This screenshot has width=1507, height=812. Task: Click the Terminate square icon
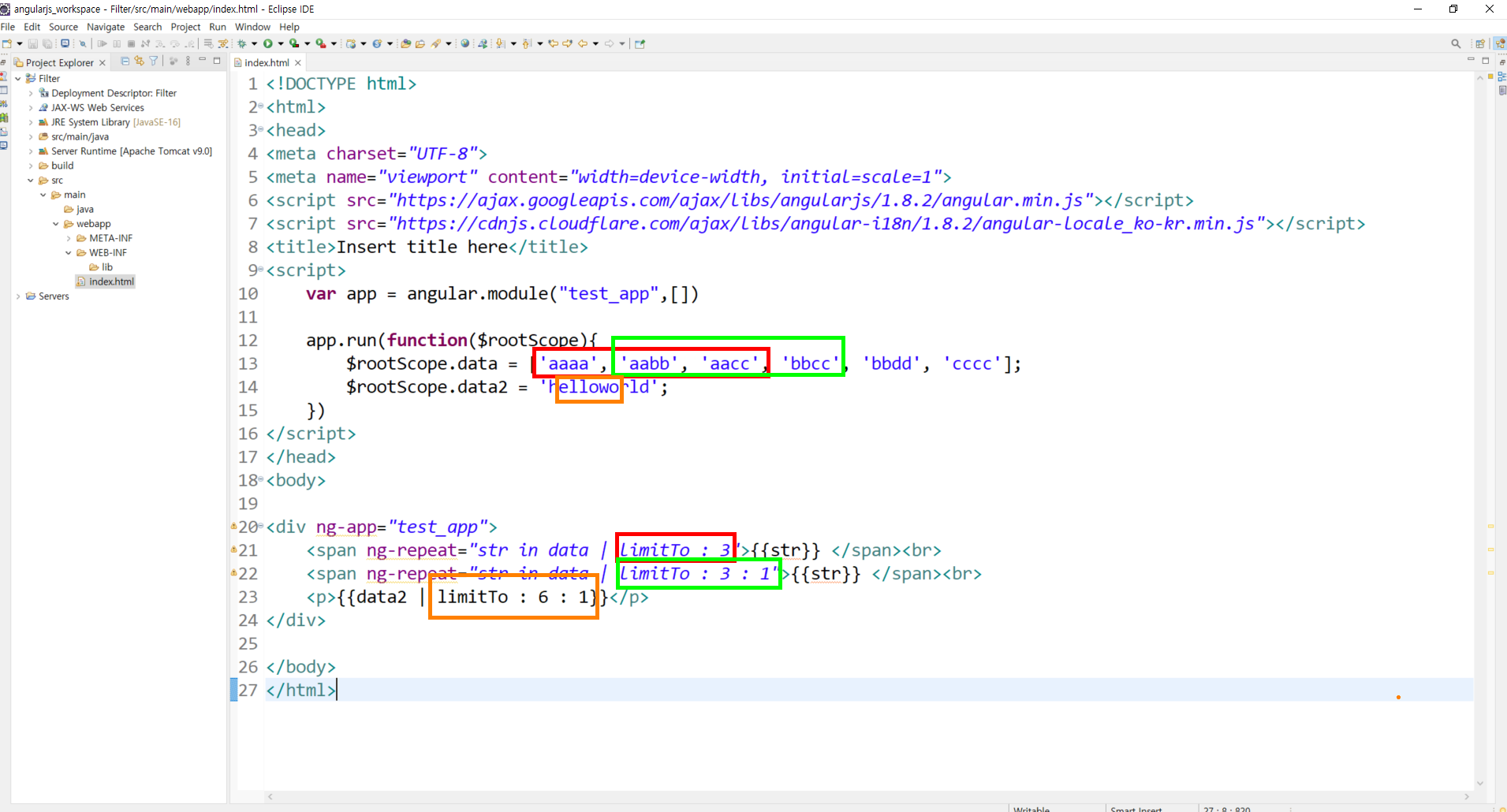point(131,44)
